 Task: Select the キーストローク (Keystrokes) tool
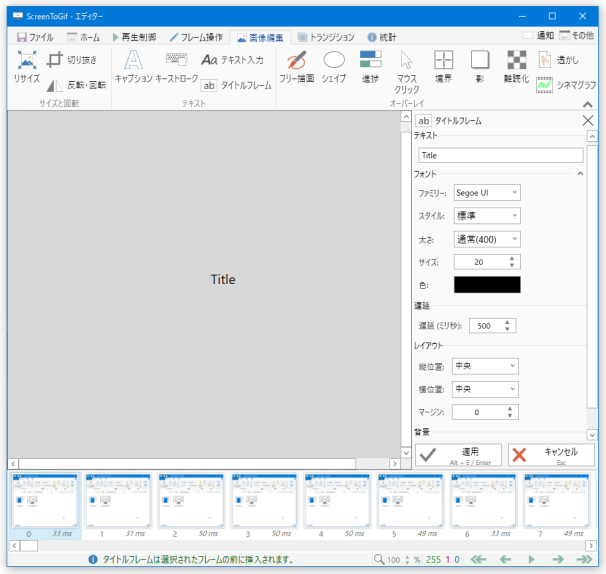(x=177, y=67)
